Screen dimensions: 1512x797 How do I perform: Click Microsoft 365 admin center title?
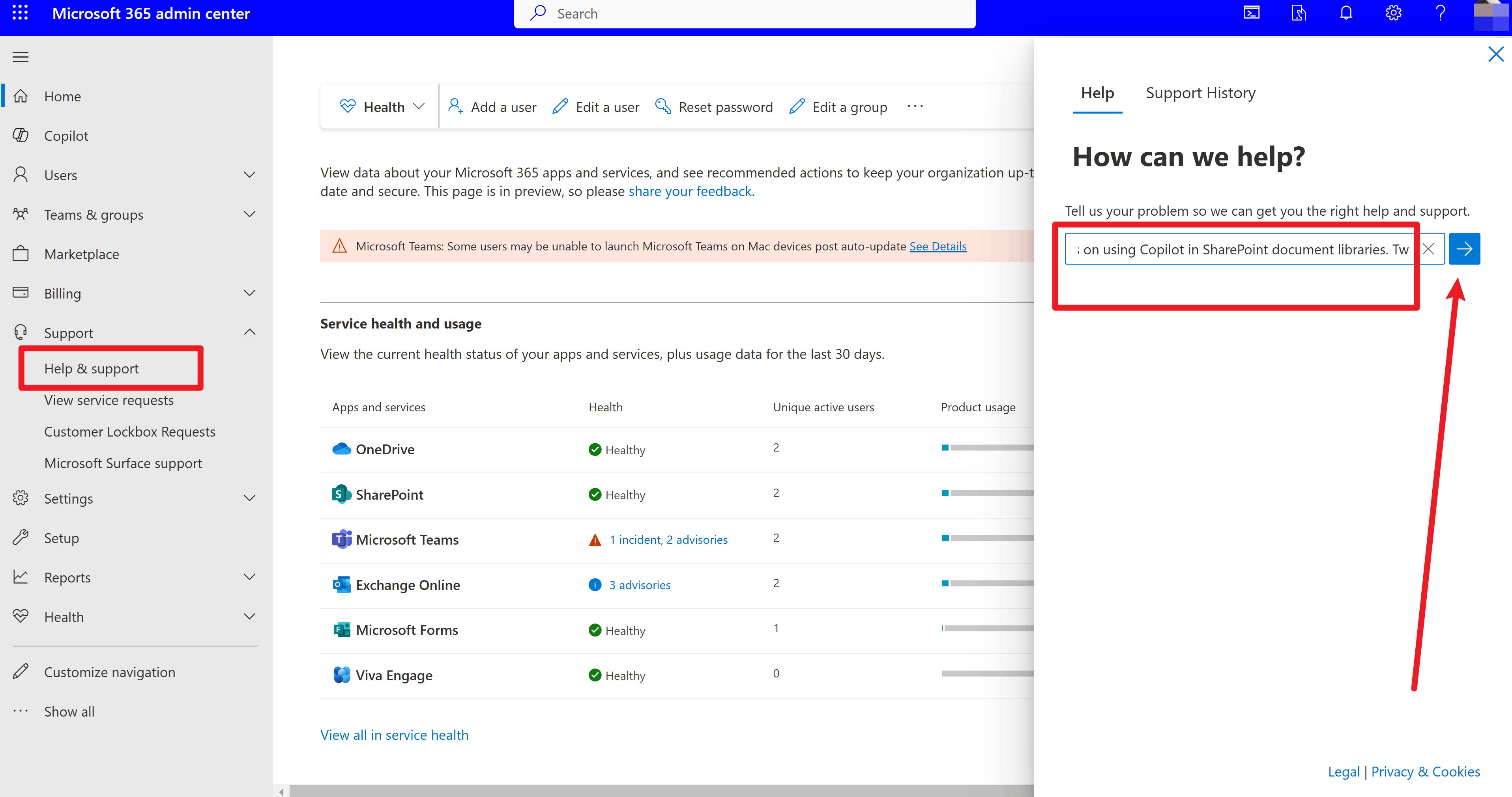point(151,13)
